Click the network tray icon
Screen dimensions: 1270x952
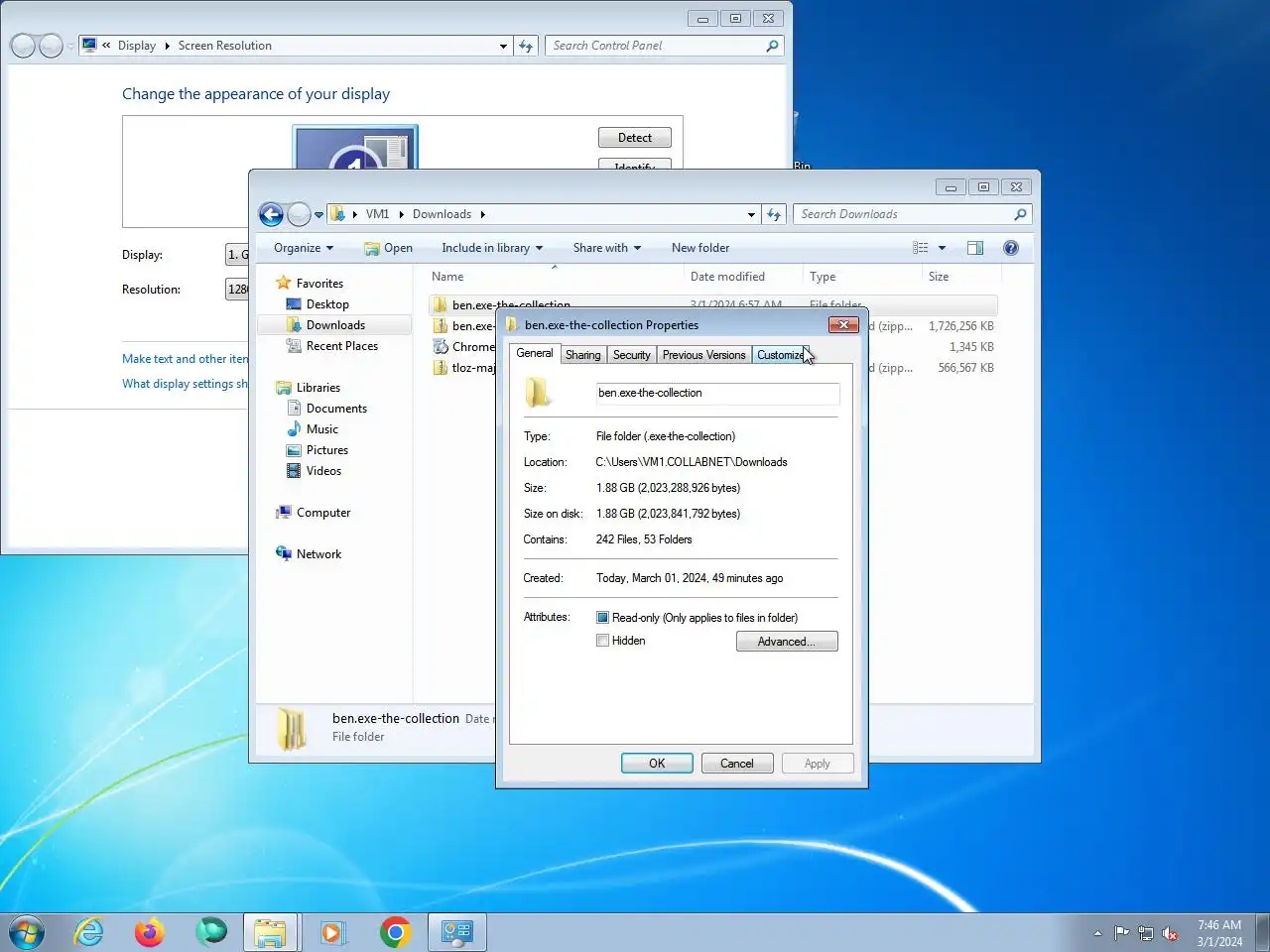tap(1146, 933)
